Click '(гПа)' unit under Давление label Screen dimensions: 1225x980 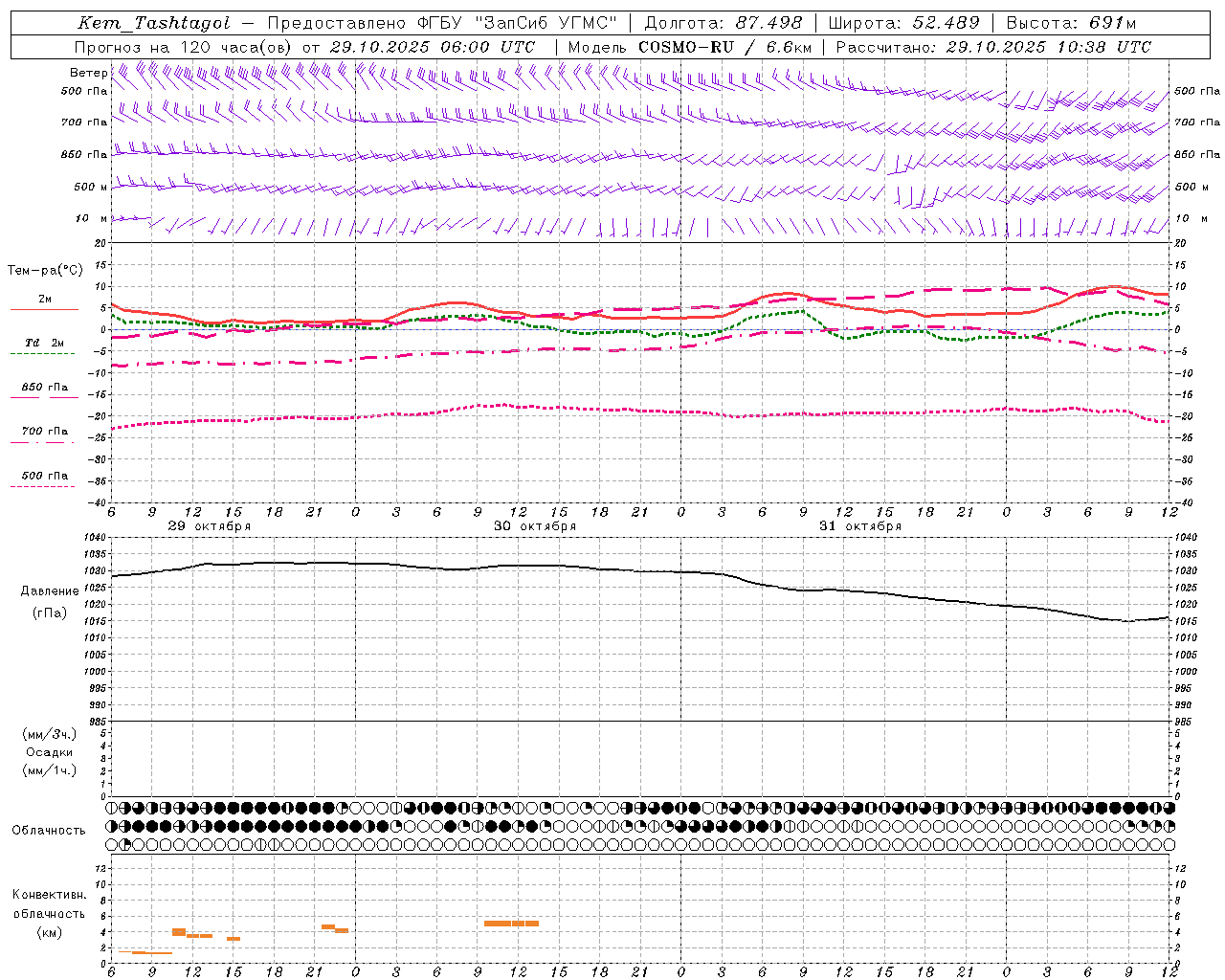coord(50,613)
